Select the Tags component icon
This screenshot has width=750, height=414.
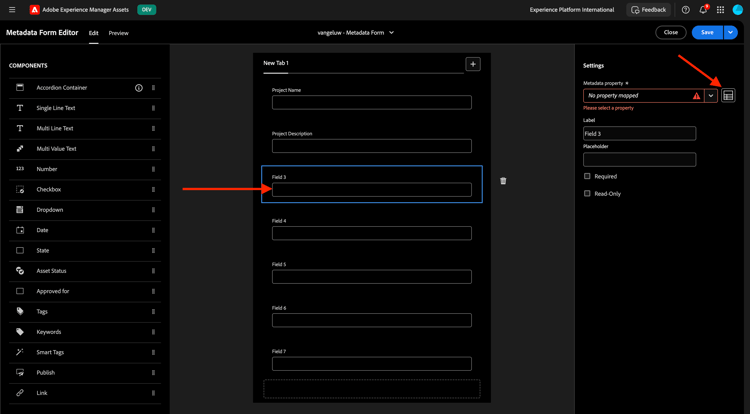click(x=20, y=311)
